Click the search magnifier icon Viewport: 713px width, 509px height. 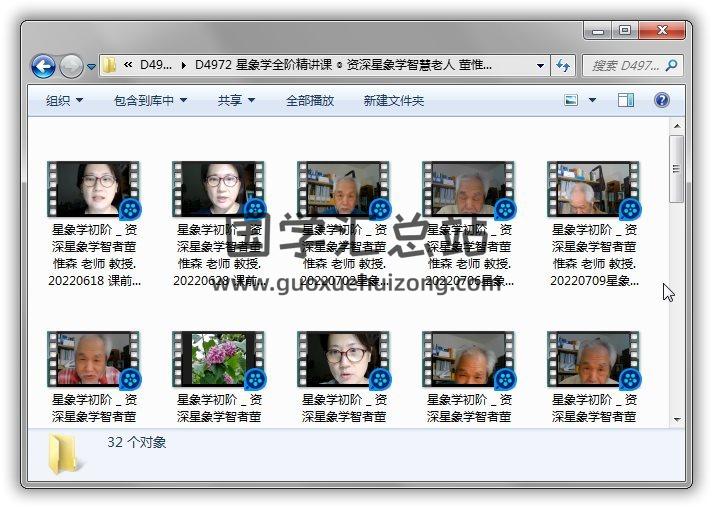point(671,66)
